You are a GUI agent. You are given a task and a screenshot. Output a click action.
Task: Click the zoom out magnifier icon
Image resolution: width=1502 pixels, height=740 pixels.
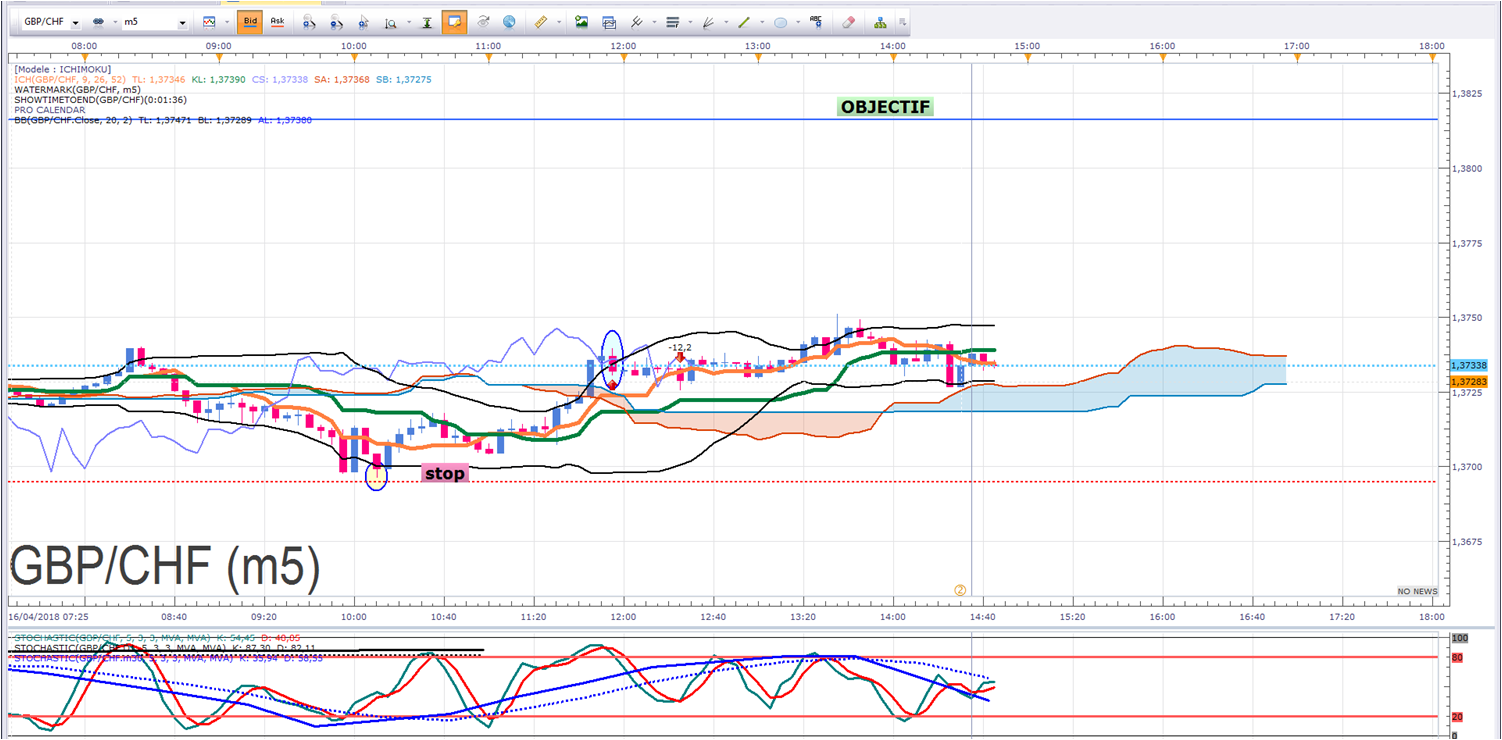click(336, 22)
